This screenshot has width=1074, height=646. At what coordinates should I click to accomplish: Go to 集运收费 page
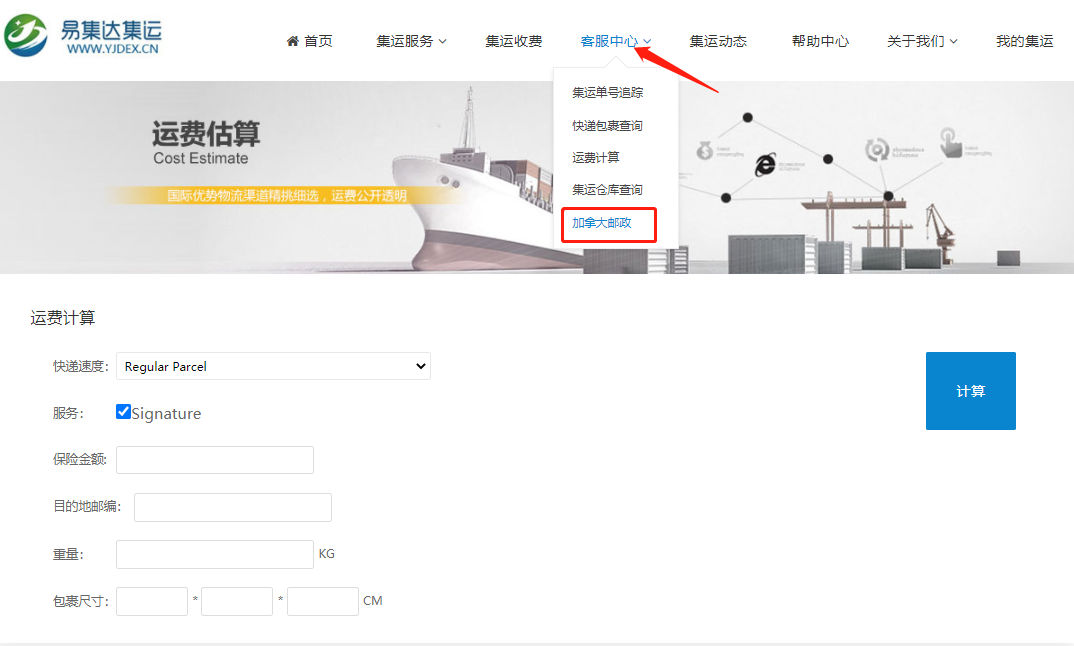click(514, 41)
